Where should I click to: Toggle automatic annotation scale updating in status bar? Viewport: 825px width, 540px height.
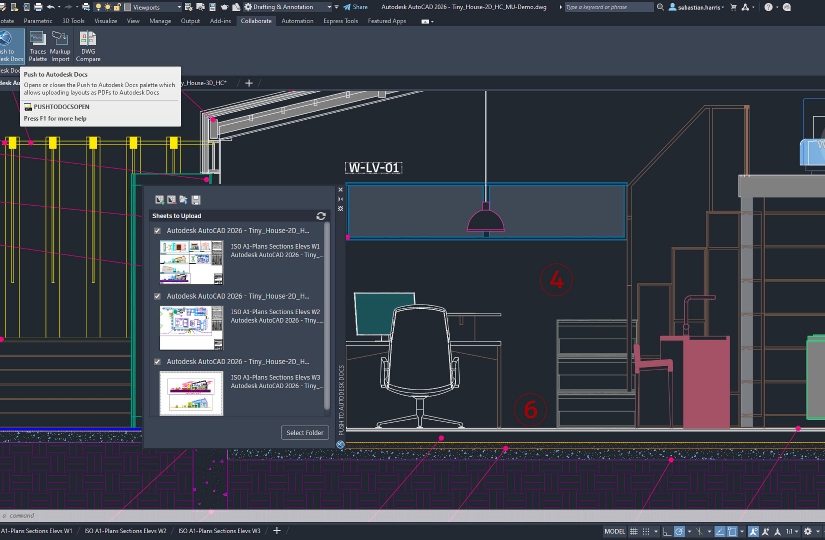click(765, 532)
